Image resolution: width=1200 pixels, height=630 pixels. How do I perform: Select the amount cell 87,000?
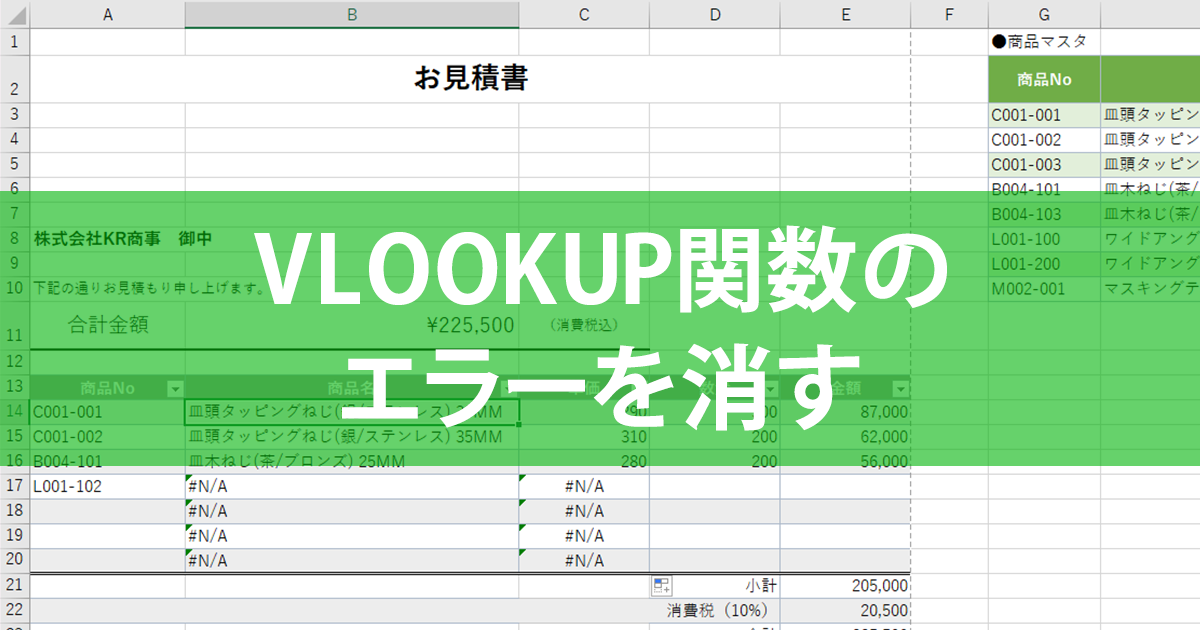pyautogui.click(x=845, y=411)
